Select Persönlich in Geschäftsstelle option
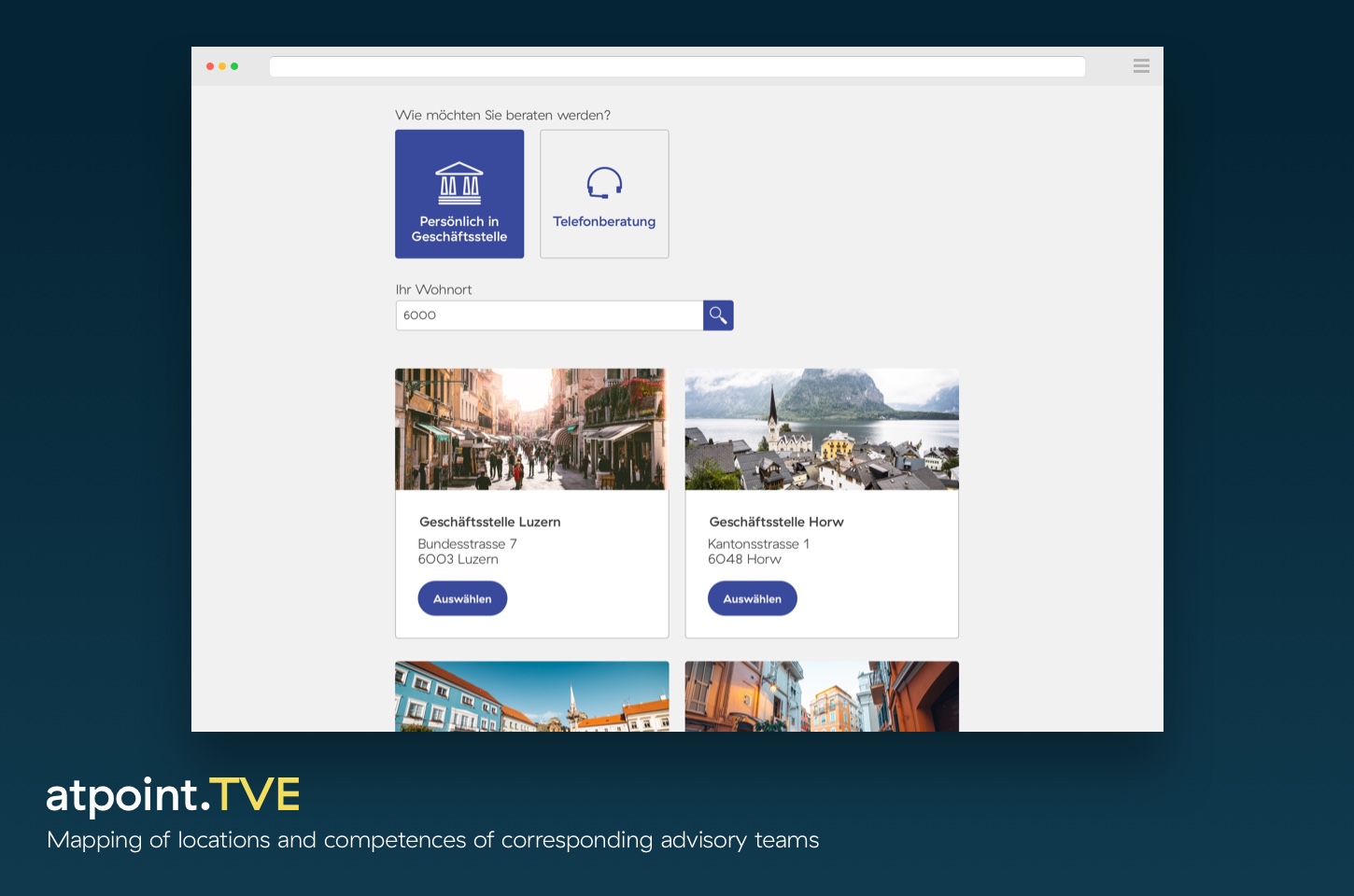This screenshot has width=1354, height=896. coord(459,194)
